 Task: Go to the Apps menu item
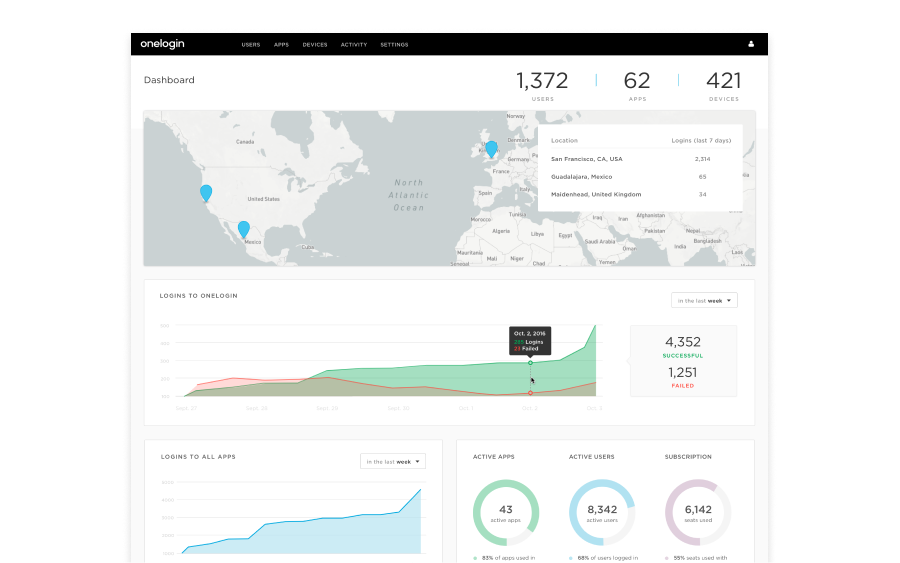coord(281,45)
